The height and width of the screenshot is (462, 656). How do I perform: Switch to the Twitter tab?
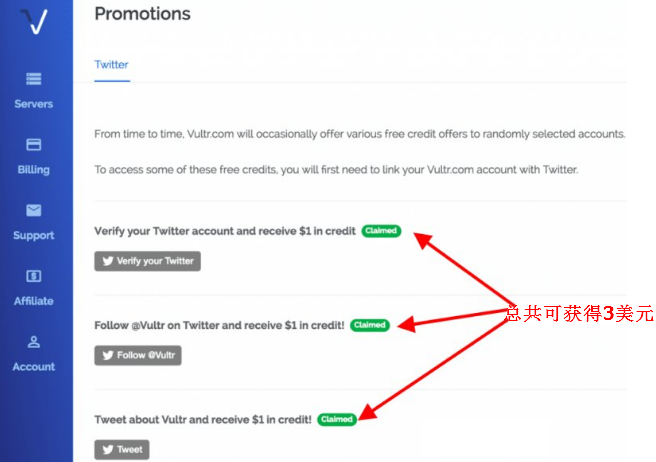click(111, 65)
